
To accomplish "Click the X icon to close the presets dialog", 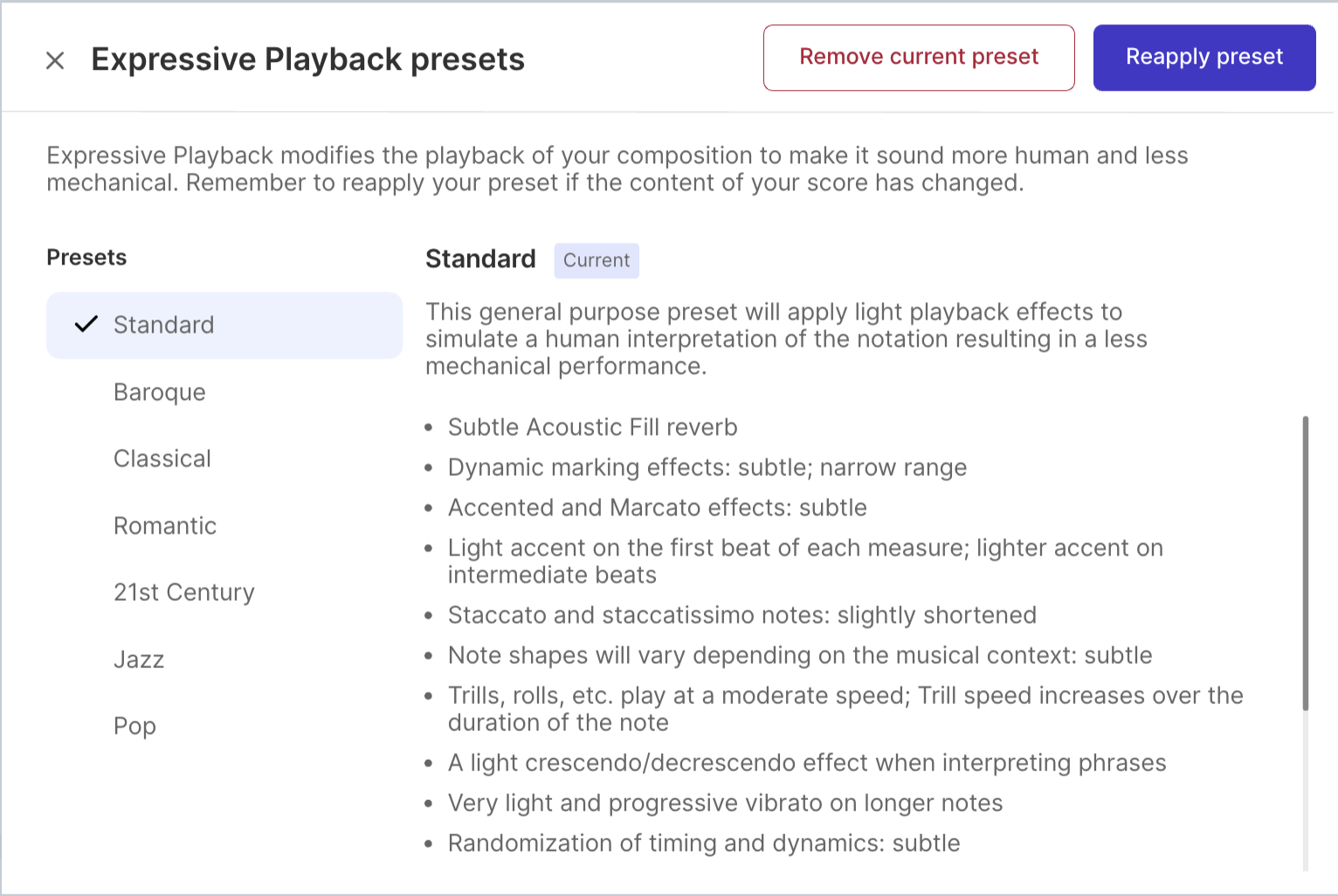I will [x=55, y=60].
